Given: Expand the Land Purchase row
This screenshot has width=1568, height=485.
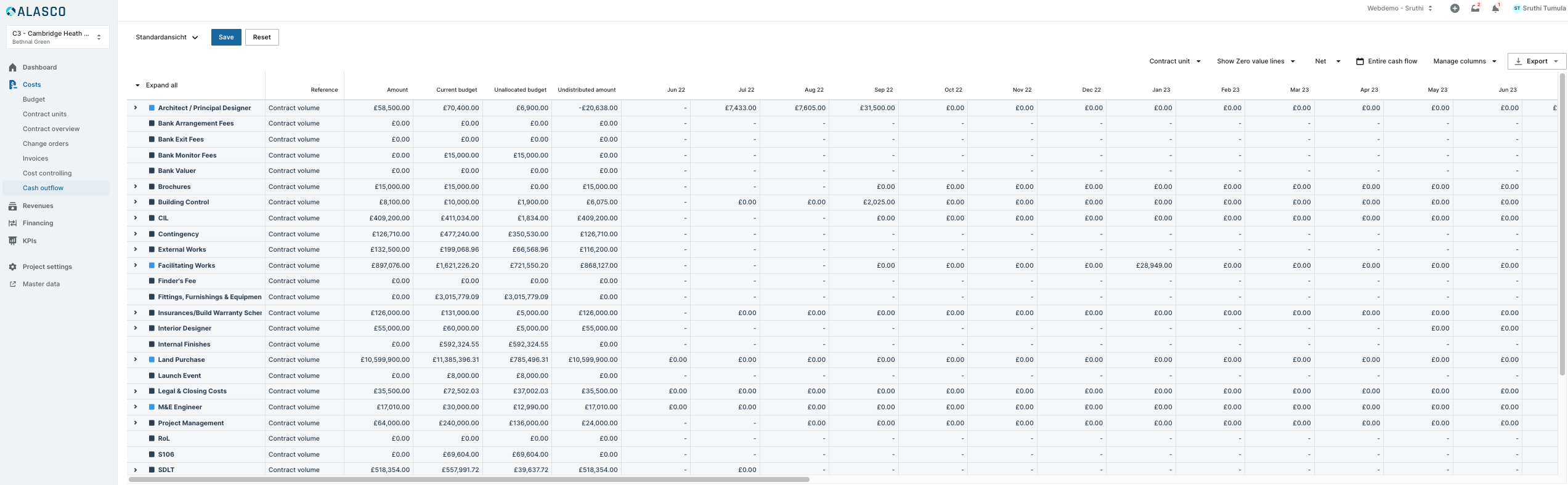Looking at the screenshot, I should click(136, 359).
